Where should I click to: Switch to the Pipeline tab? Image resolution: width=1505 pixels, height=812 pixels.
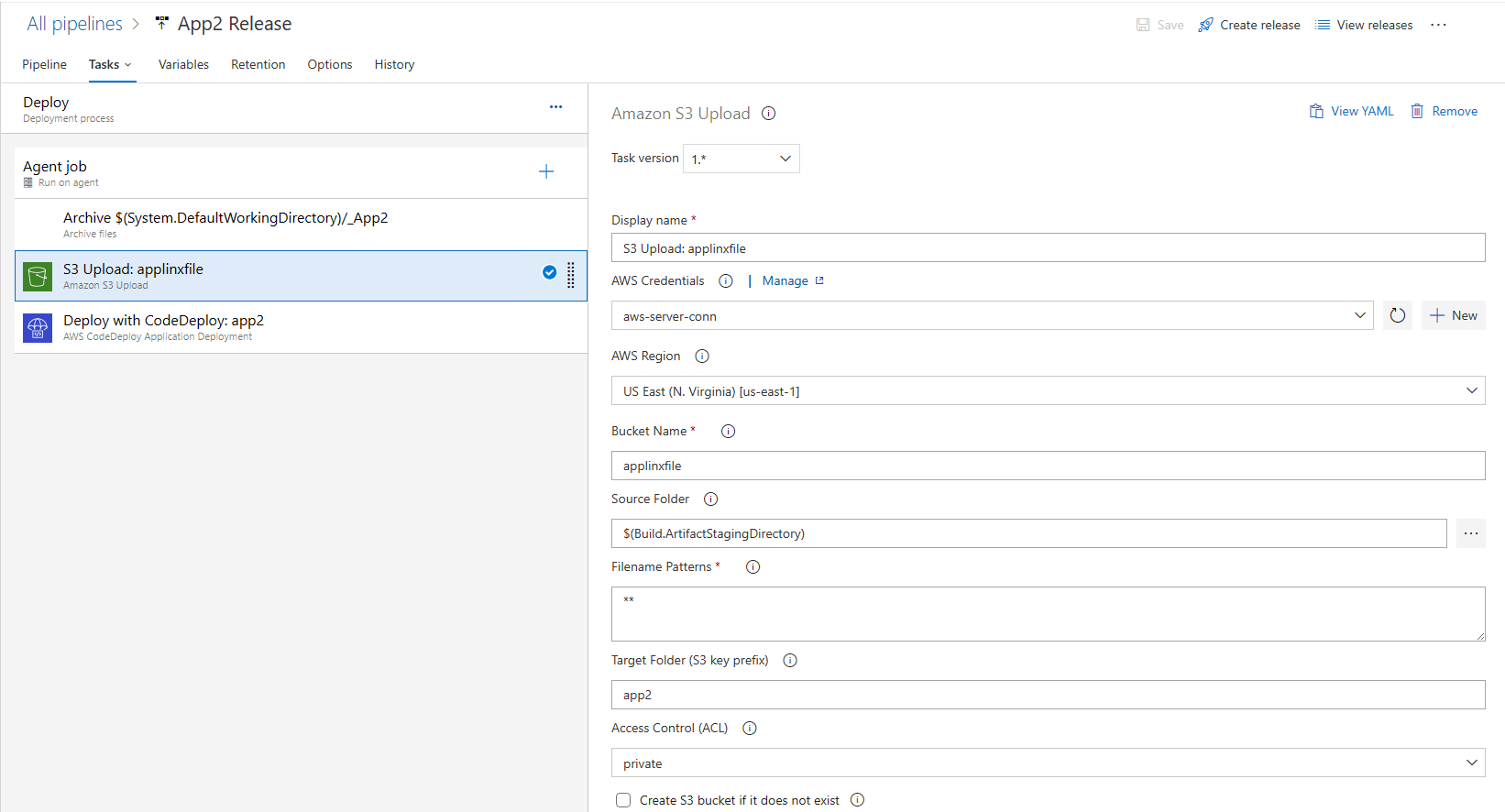pos(44,64)
